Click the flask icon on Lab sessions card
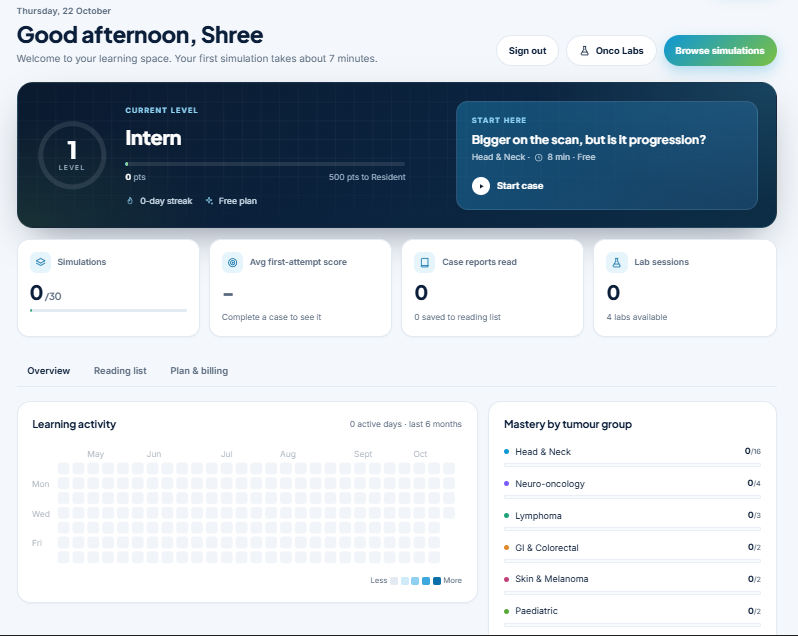The width and height of the screenshot is (798, 636). coord(616,262)
